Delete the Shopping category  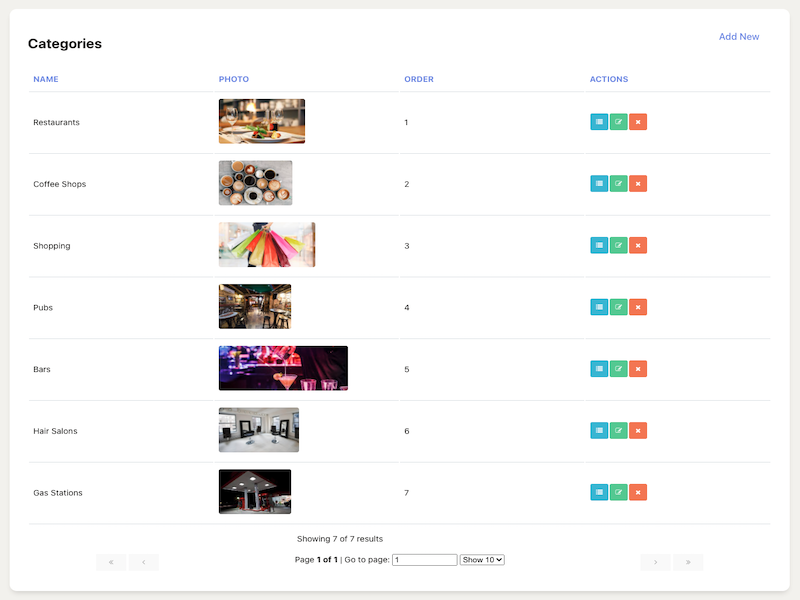coord(638,245)
